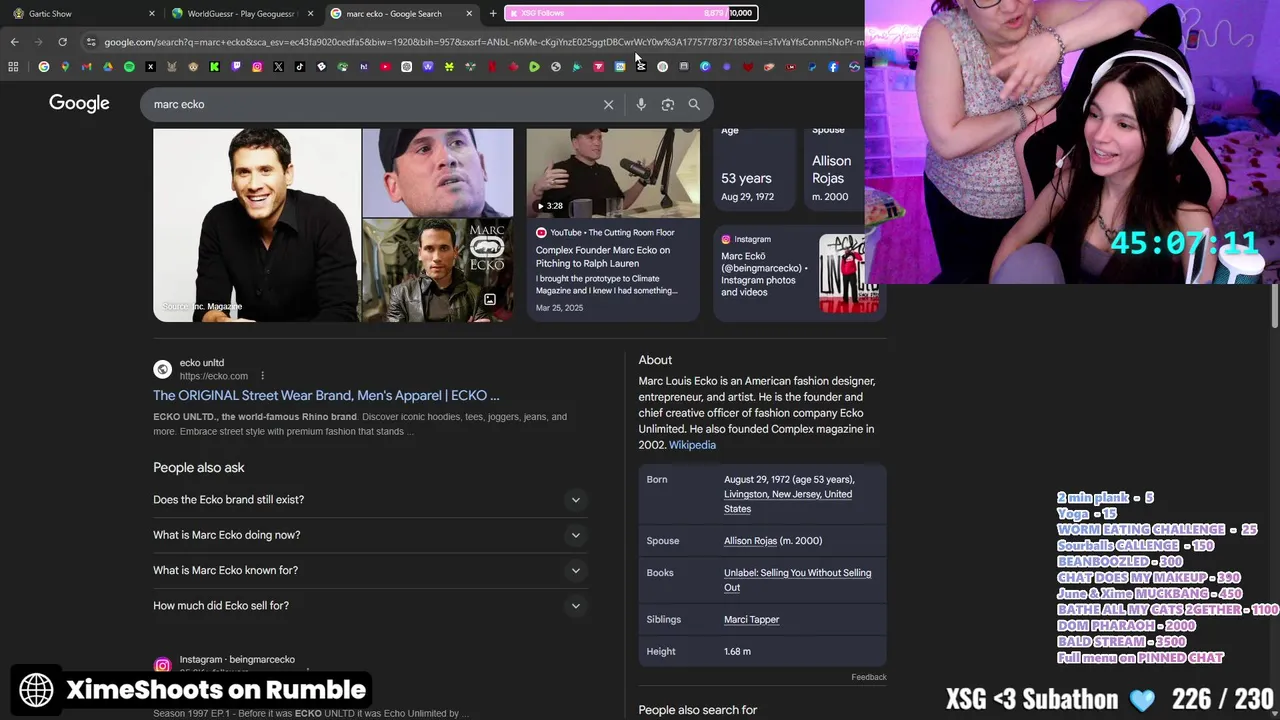This screenshot has width=1280, height=720.
Task: Open the red YouTube bookmark
Action: pos(385,67)
